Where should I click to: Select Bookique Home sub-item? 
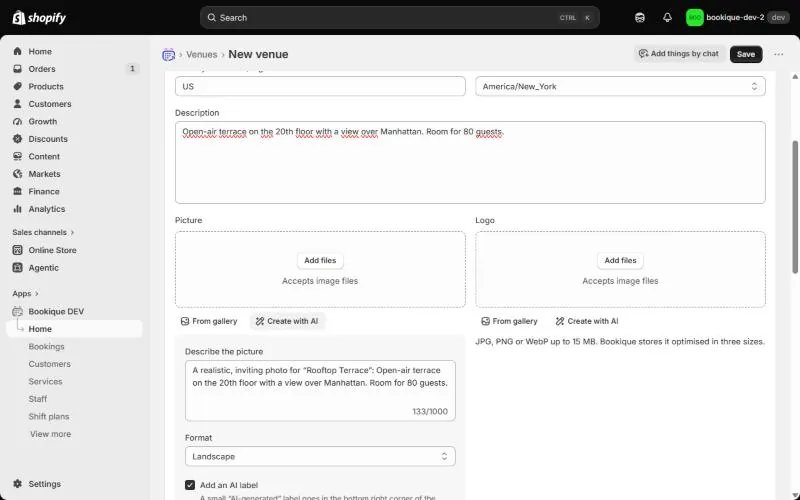click(x=74, y=329)
